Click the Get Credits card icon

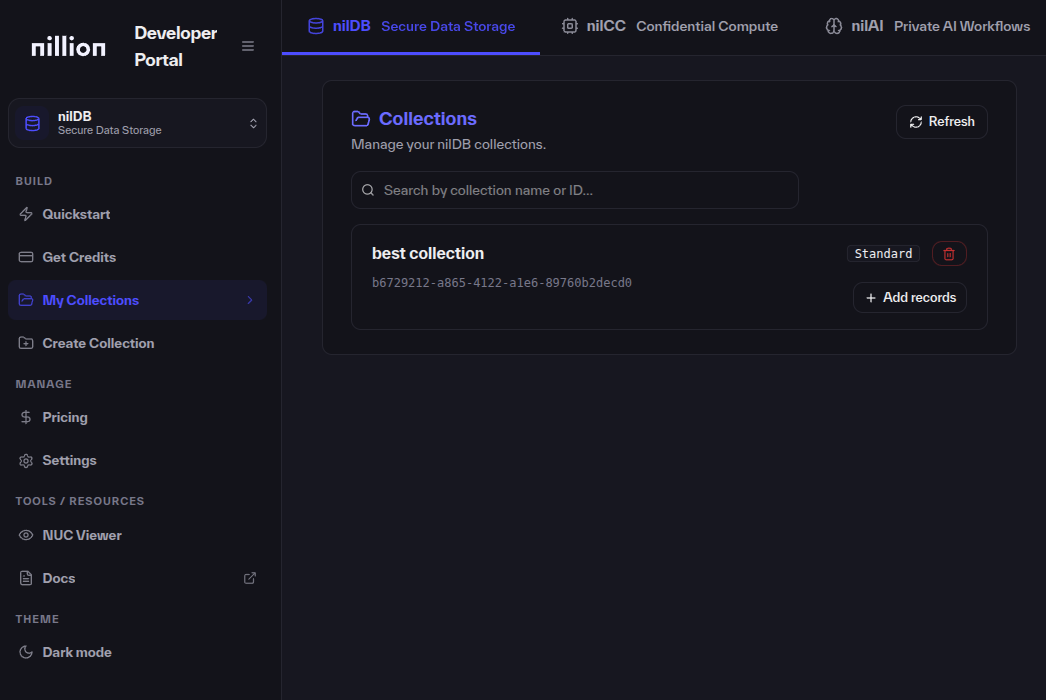tap(25, 257)
